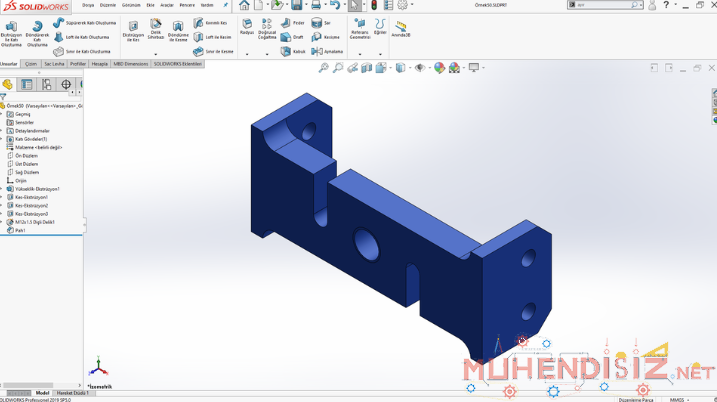The image size is (717, 402).
Task: Switch to the Sac Levha tab
Action: pos(54,64)
